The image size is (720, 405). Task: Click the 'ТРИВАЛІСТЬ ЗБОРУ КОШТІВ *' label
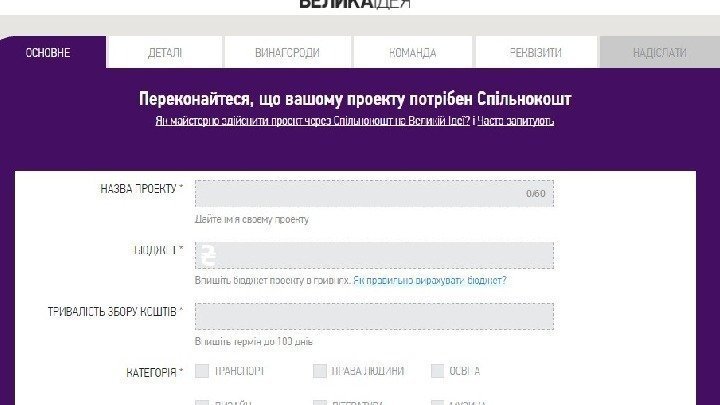115,312
